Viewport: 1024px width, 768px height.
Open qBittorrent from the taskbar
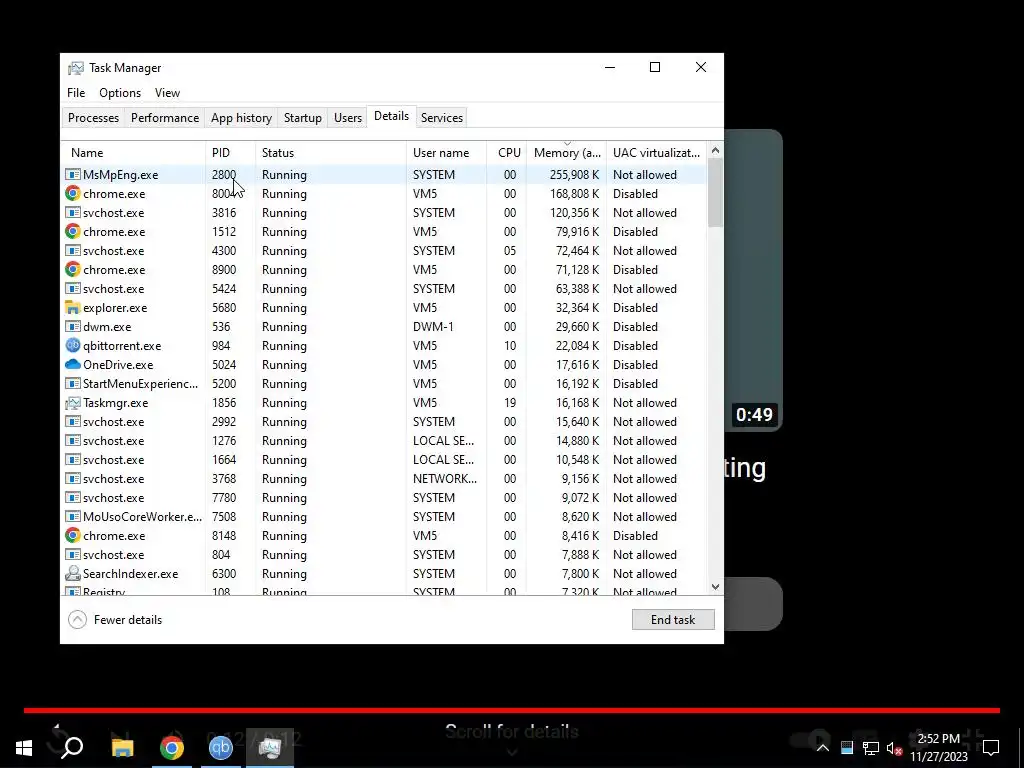[x=221, y=748]
